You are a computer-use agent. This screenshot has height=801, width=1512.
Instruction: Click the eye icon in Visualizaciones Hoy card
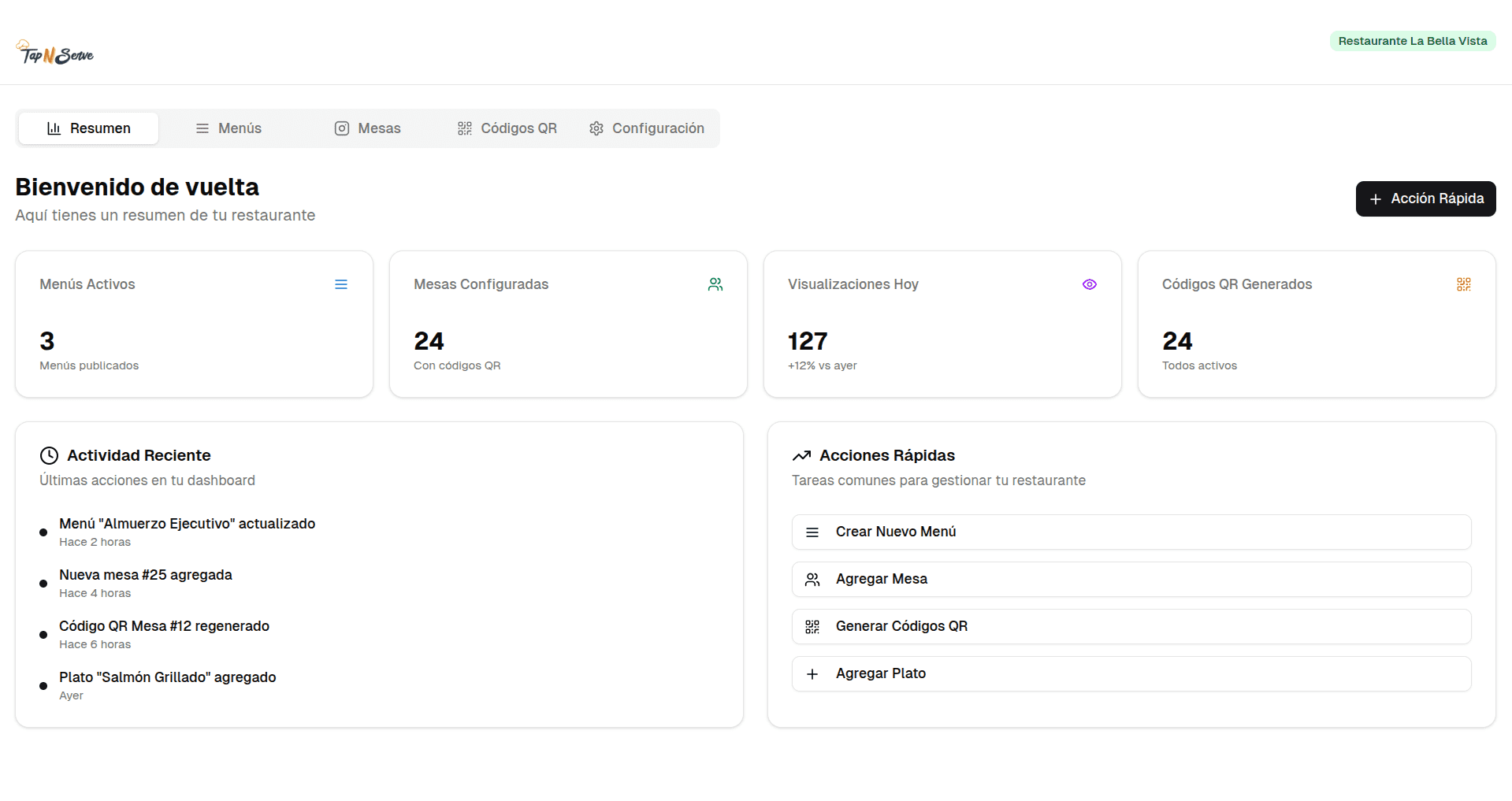click(x=1090, y=284)
